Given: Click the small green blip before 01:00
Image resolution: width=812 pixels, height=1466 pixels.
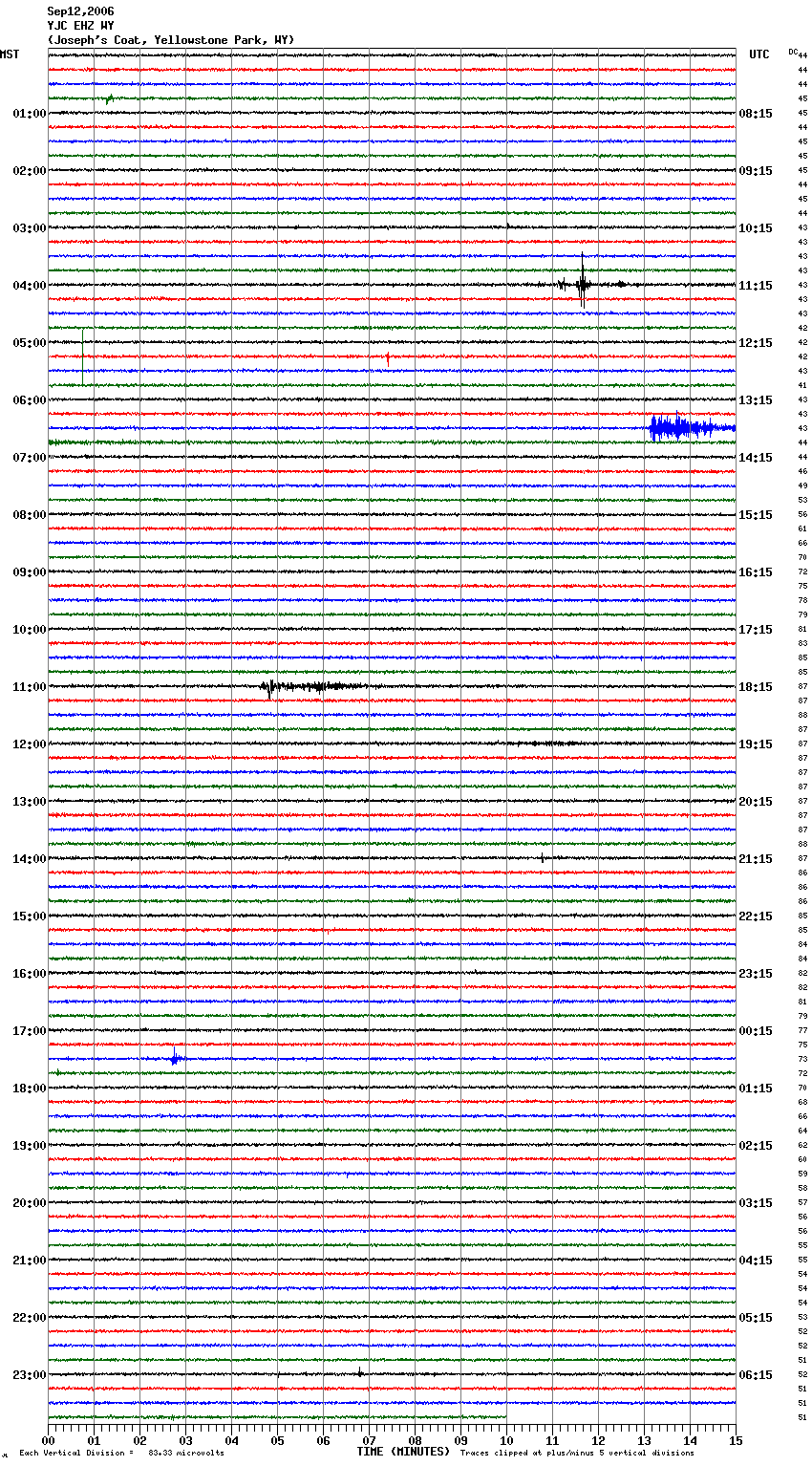Looking at the screenshot, I should (110, 97).
